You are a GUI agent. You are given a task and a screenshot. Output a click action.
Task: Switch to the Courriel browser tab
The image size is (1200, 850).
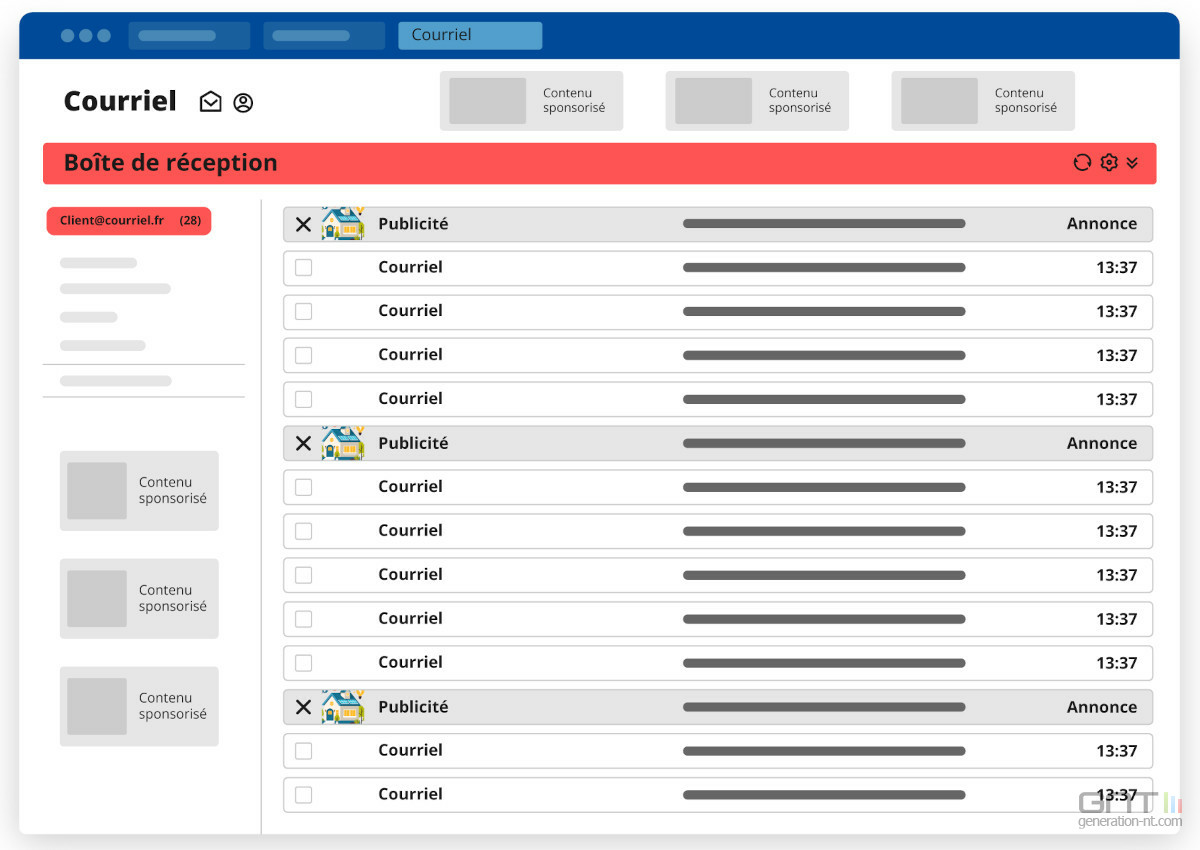tap(470, 35)
